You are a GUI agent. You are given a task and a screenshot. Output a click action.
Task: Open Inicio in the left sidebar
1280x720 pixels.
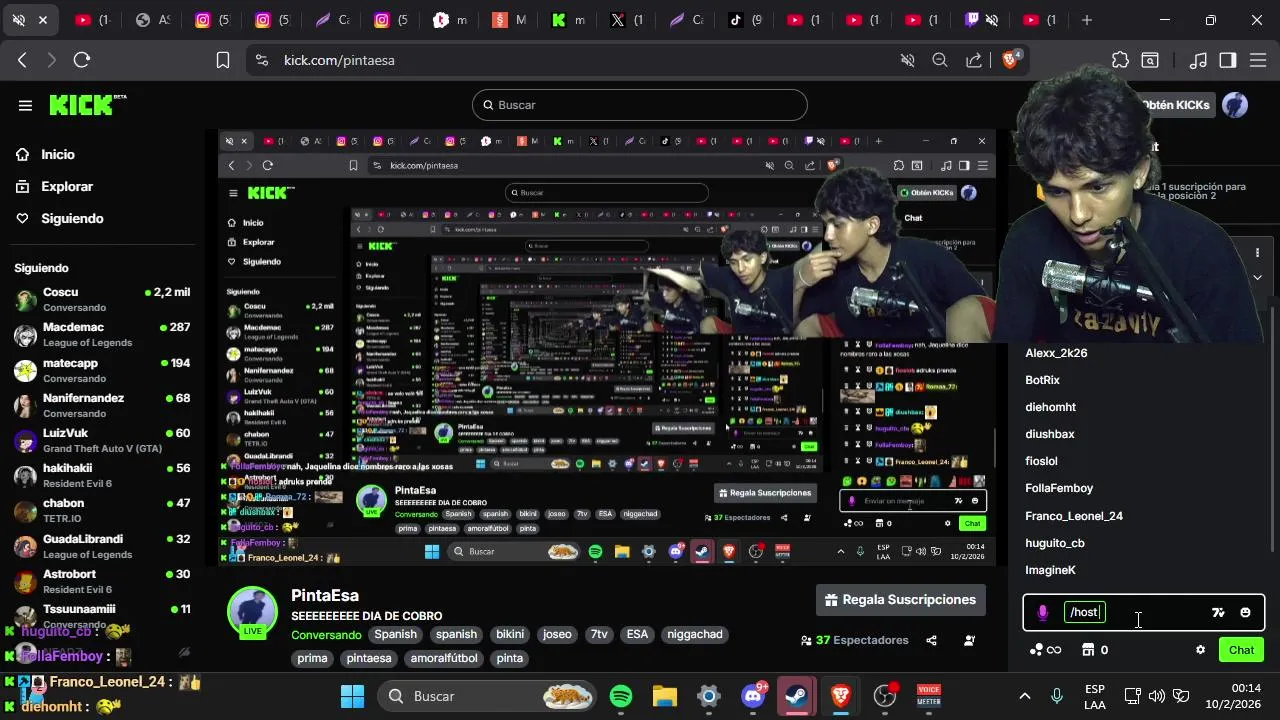(x=58, y=154)
